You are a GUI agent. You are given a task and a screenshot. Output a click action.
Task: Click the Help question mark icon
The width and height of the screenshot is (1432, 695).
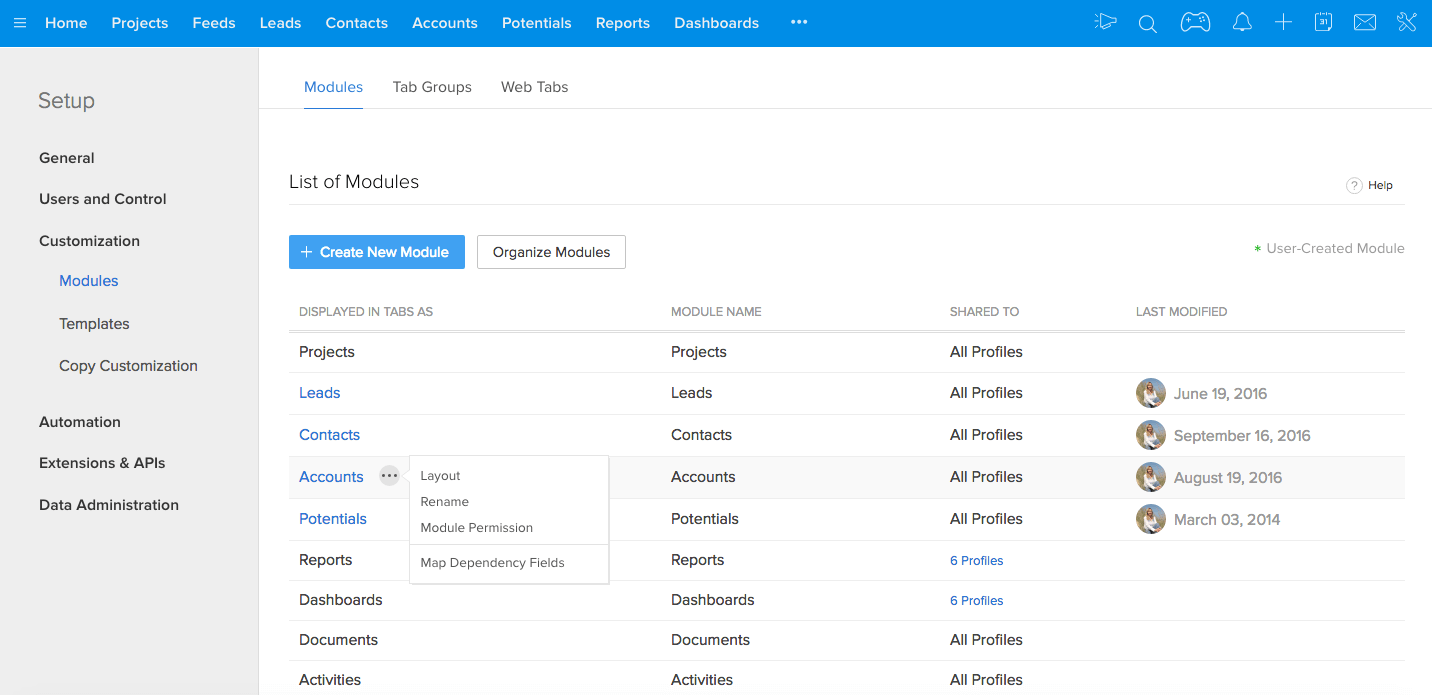pos(1354,185)
